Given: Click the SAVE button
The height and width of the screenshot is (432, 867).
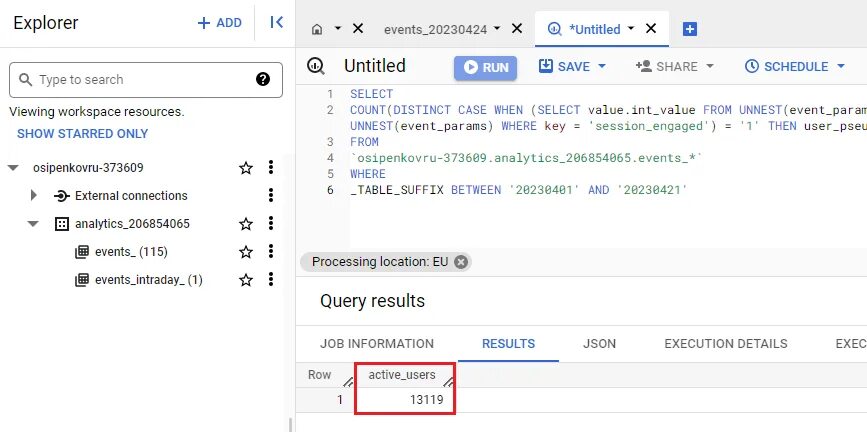Looking at the screenshot, I should click(565, 66).
